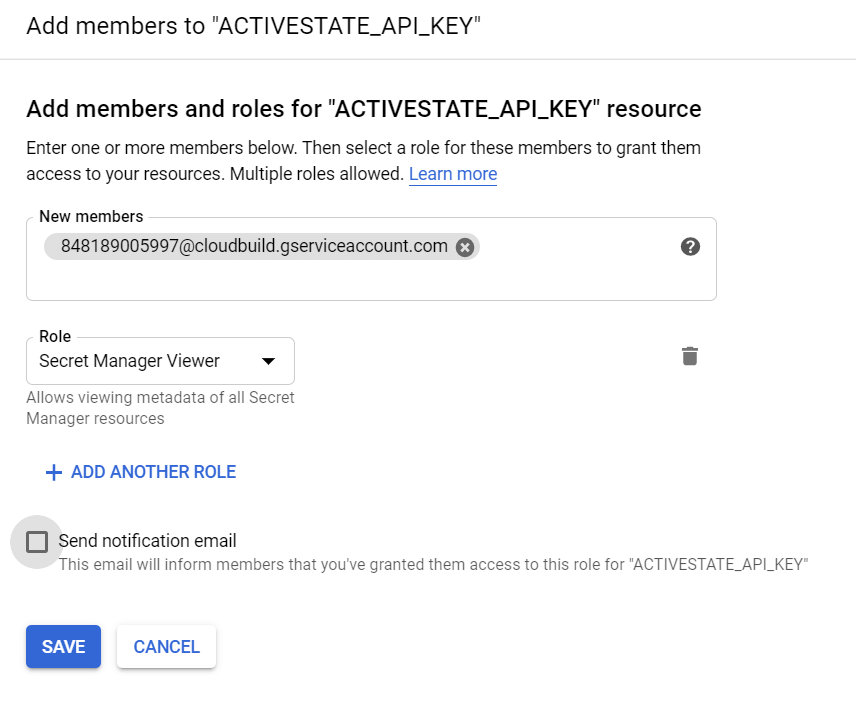
Task: Cancel adding members
Action: click(166, 646)
